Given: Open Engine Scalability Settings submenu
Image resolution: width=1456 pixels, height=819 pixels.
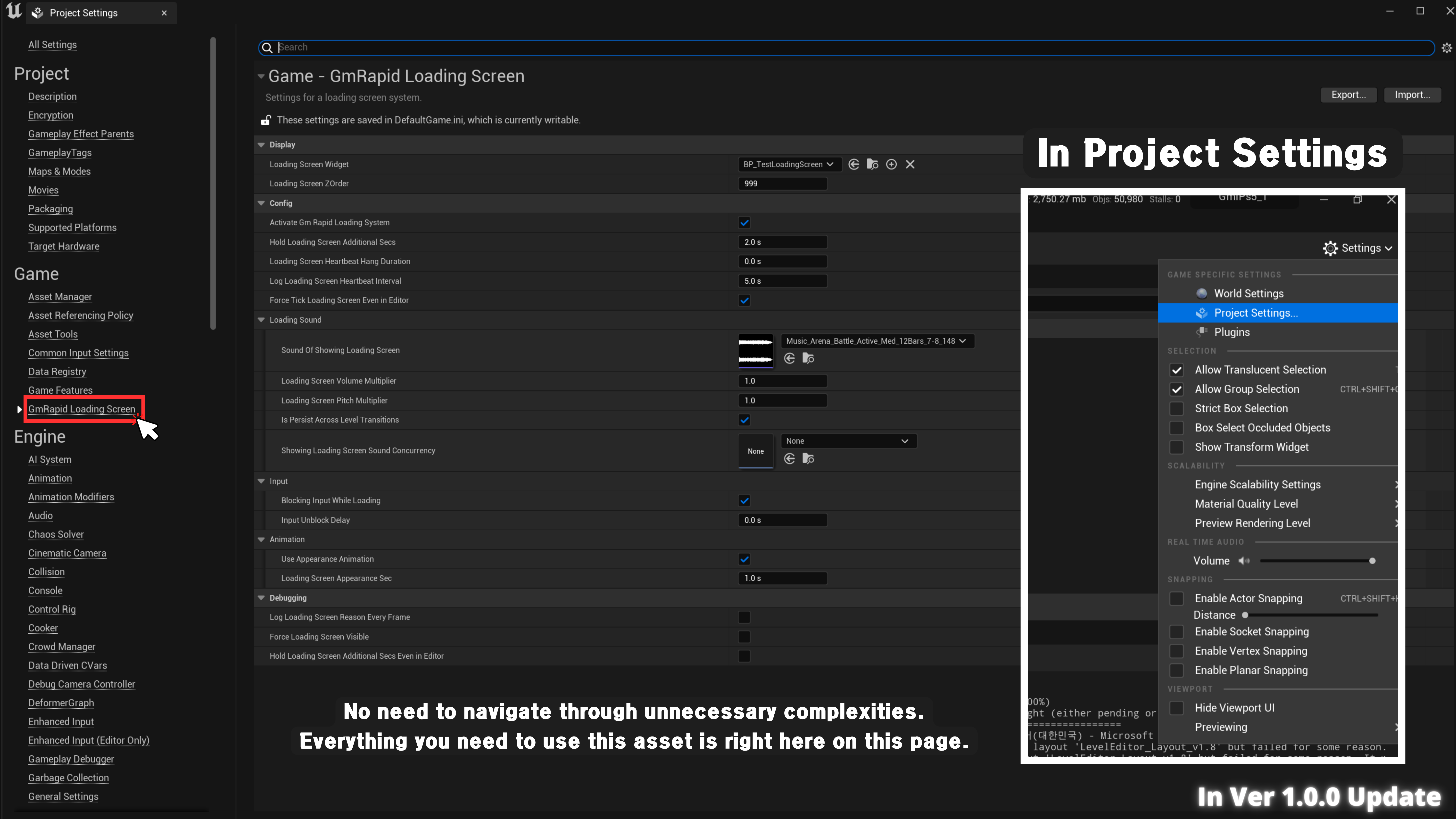Looking at the screenshot, I should click(1277, 484).
